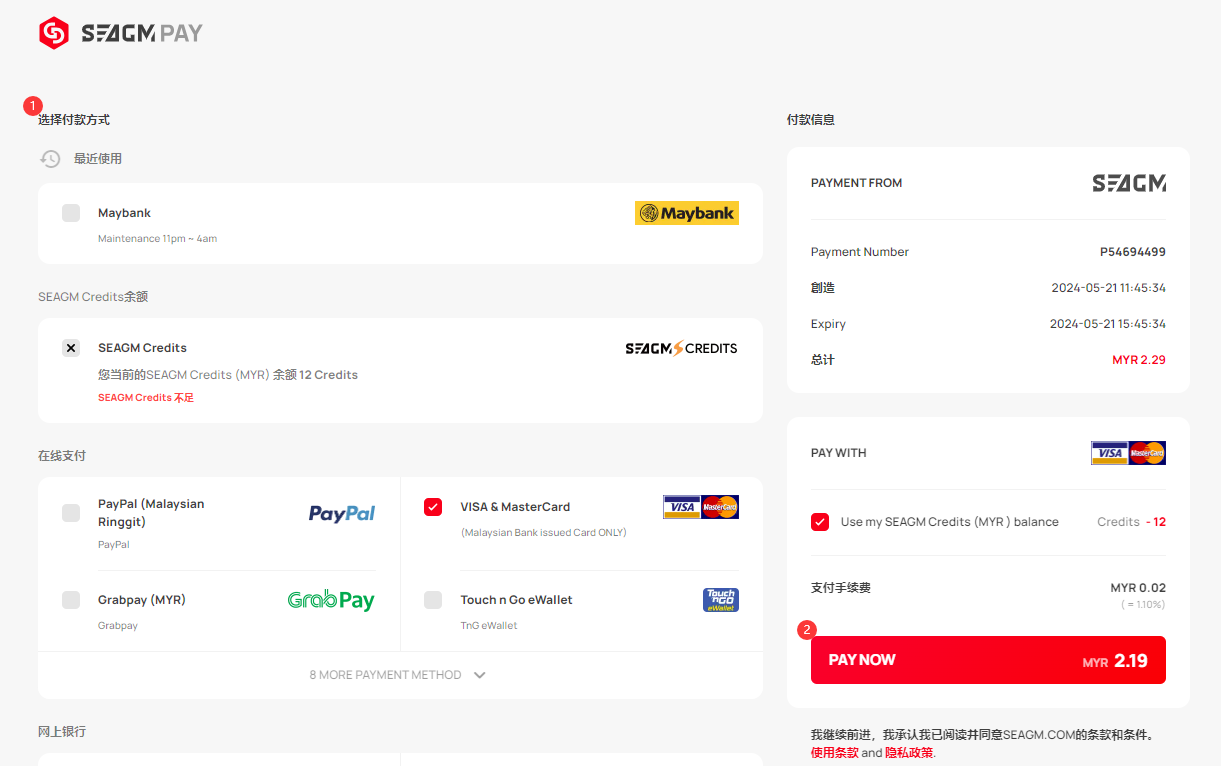Click the 网上银行 section heading
The width and height of the screenshot is (1221, 766).
pyautogui.click(x=62, y=732)
